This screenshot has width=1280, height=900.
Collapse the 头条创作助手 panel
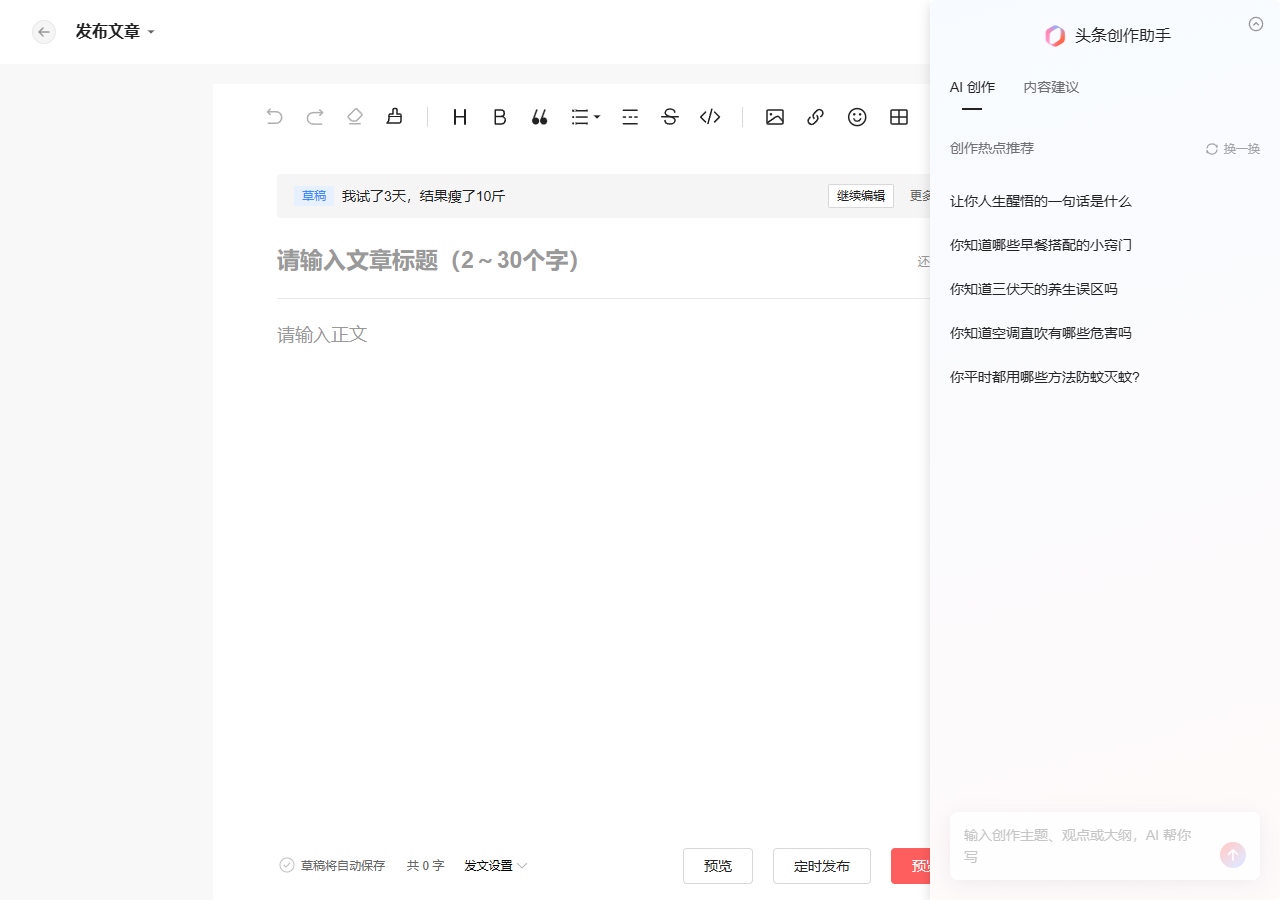coord(1256,24)
